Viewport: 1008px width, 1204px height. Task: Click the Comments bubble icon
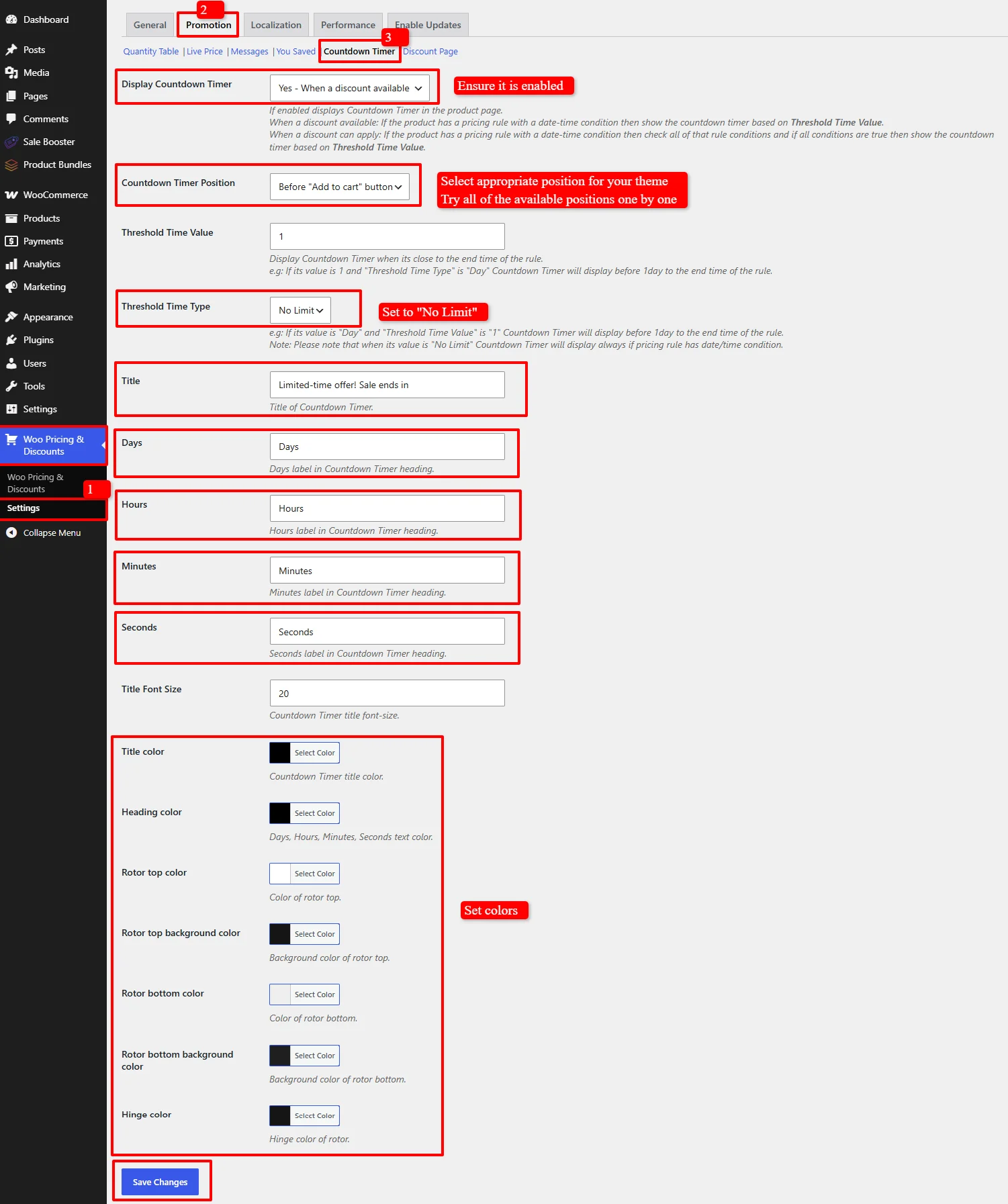coord(11,119)
